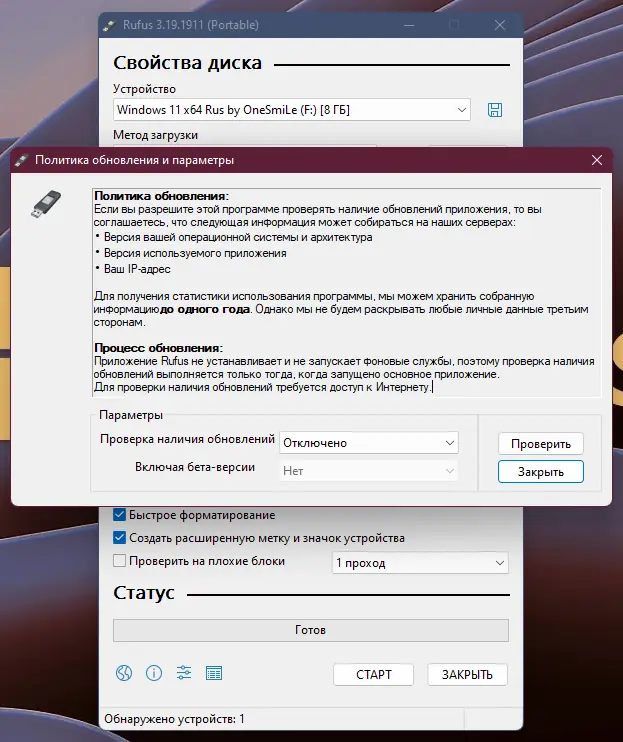
Task: Click the save disk image icon
Action: click(495, 110)
